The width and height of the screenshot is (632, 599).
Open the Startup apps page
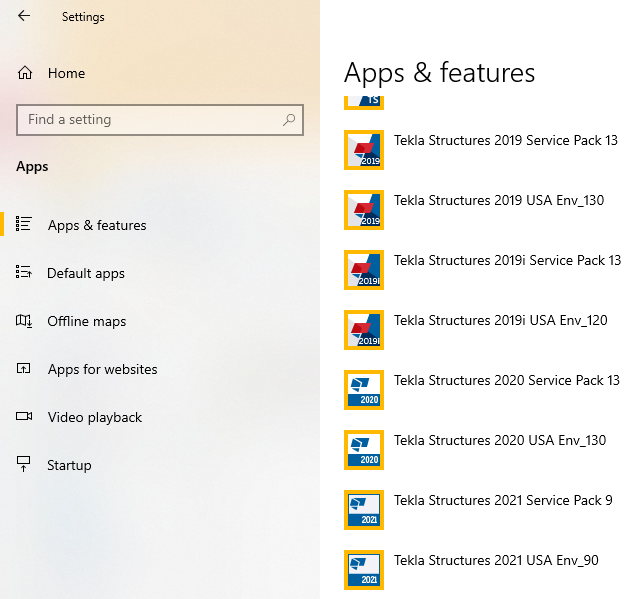coord(69,465)
